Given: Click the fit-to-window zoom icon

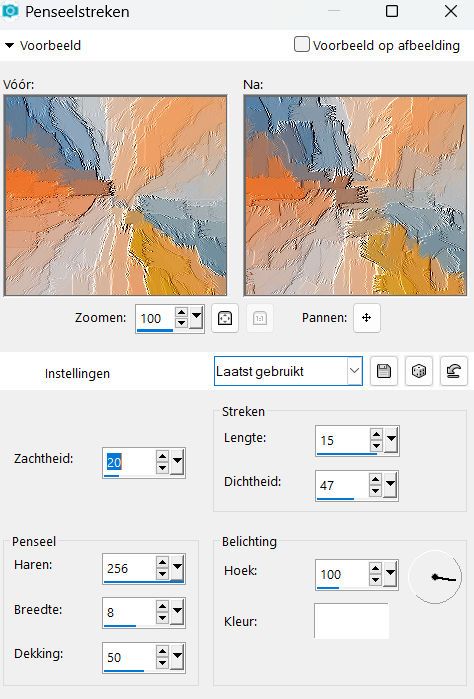Looking at the screenshot, I should click(225, 318).
